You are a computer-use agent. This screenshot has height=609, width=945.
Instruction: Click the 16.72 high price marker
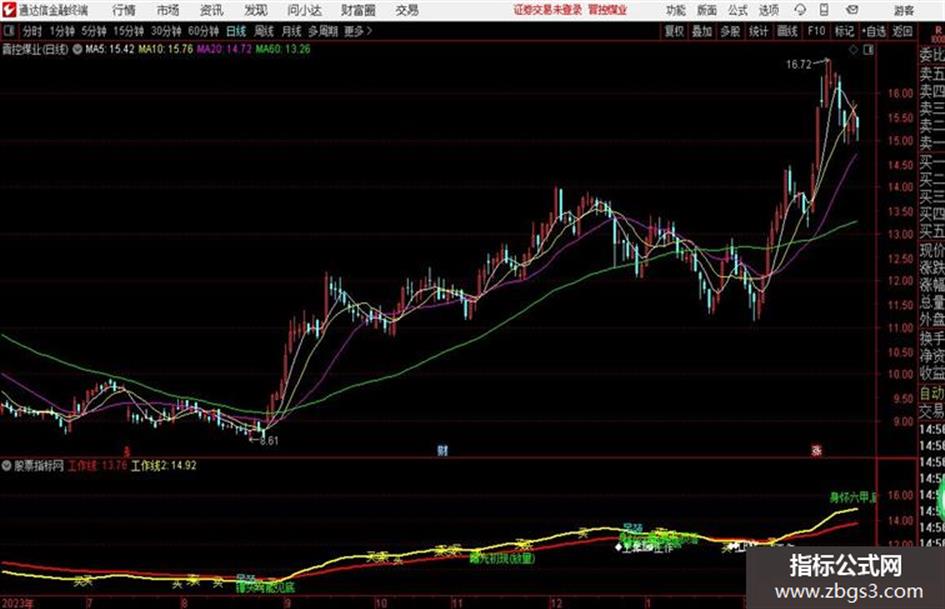point(799,65)
